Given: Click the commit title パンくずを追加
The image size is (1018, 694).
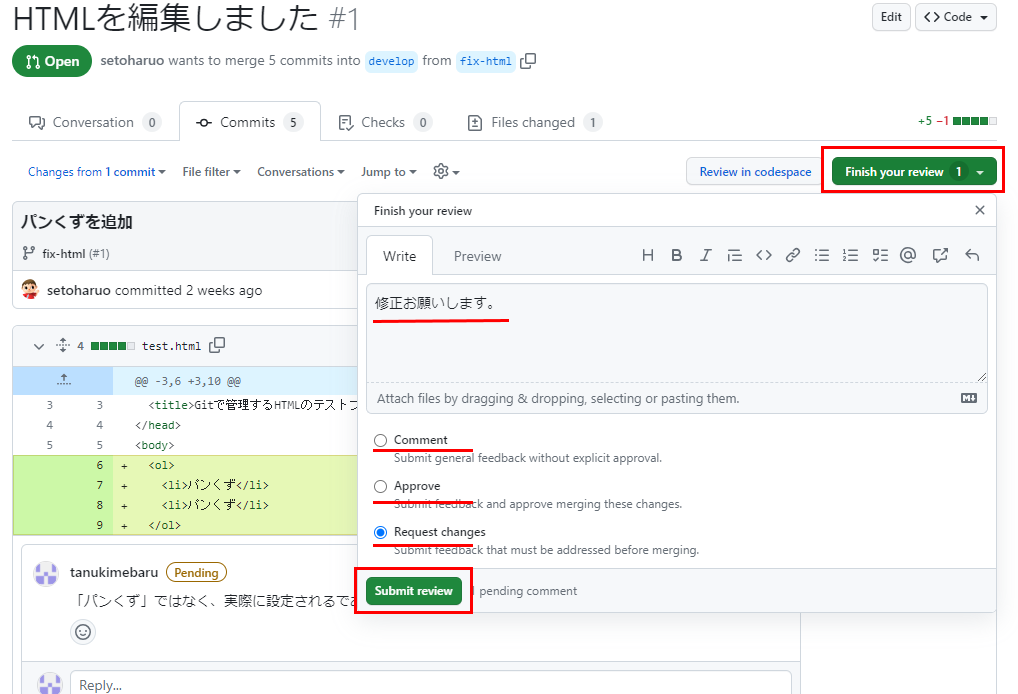Looking at the screenshot, I should click(77, 221).
